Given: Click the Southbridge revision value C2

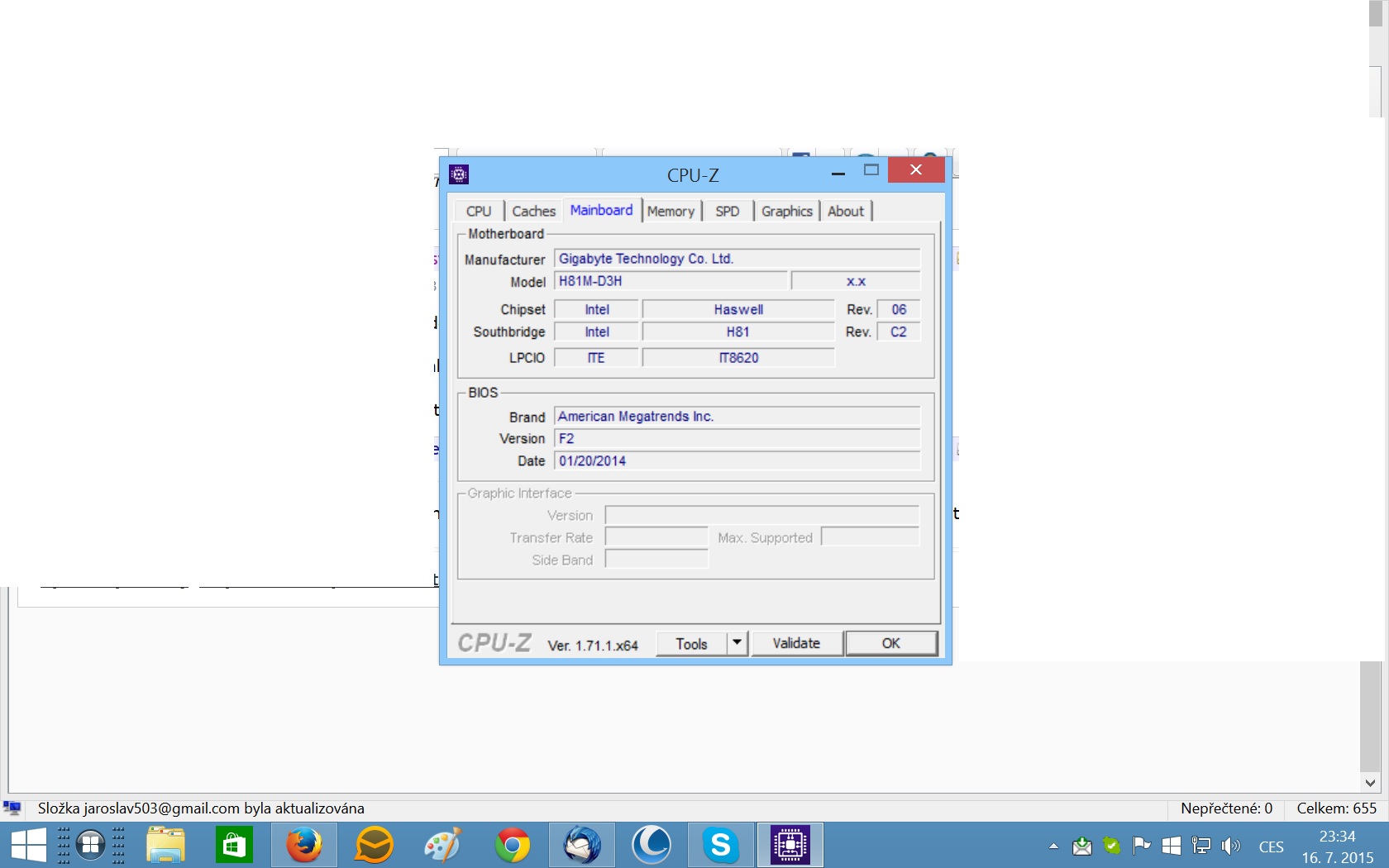Looking at the screenshot, I should point(899,331).
